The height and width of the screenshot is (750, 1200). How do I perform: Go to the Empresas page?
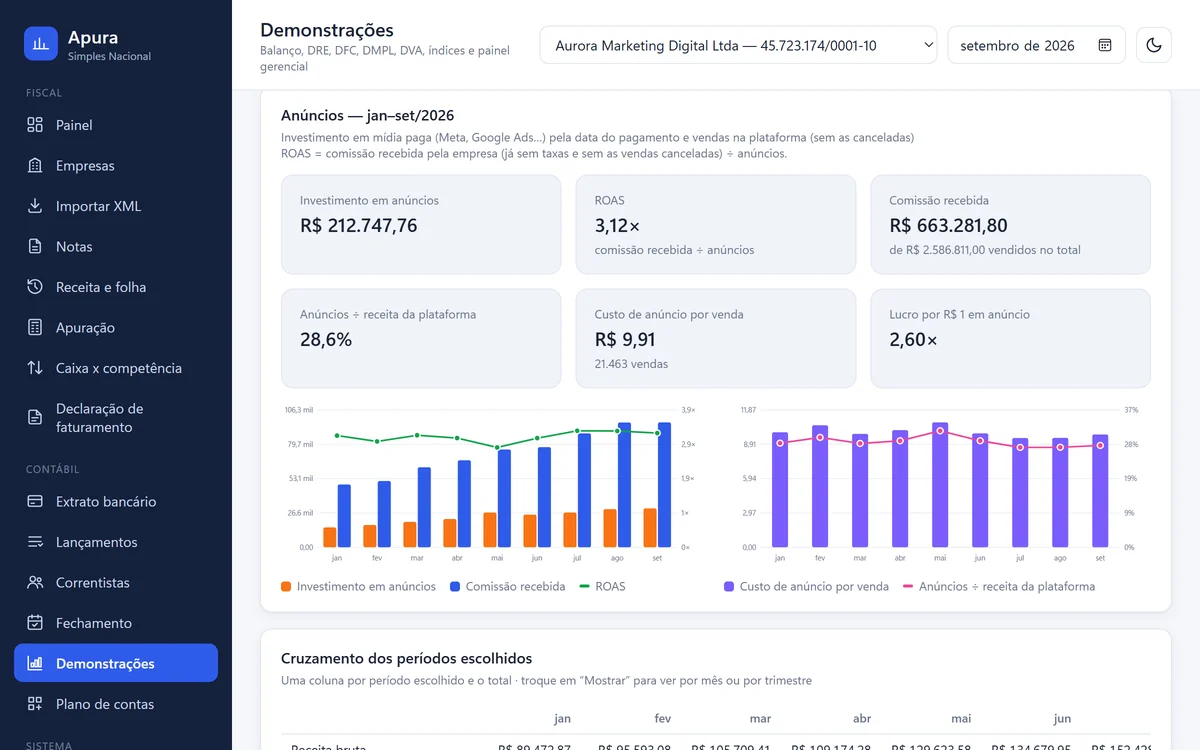tap(116, 166)
